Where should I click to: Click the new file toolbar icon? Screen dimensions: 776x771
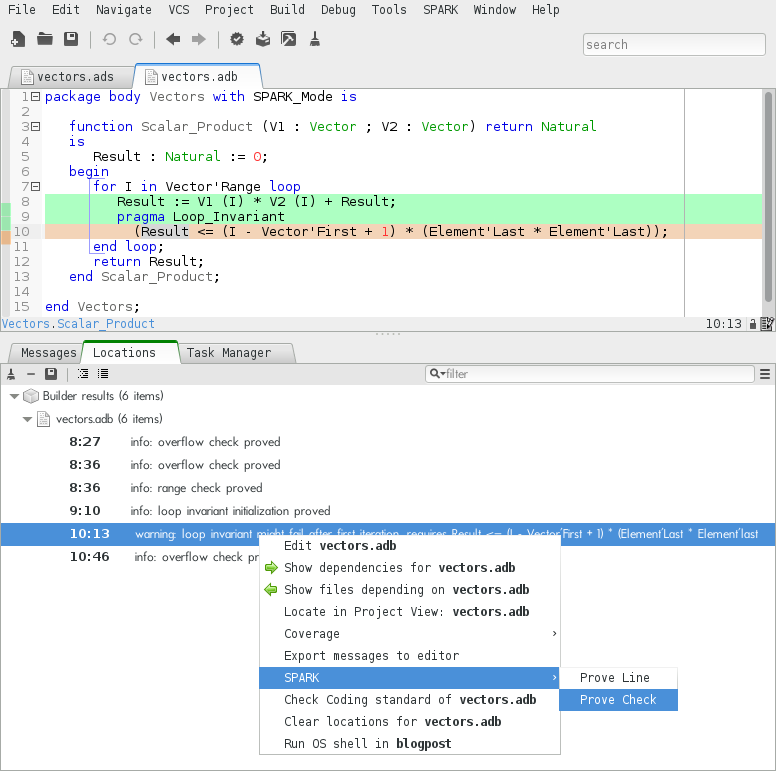pyautogui.click(x=18, y=40)
